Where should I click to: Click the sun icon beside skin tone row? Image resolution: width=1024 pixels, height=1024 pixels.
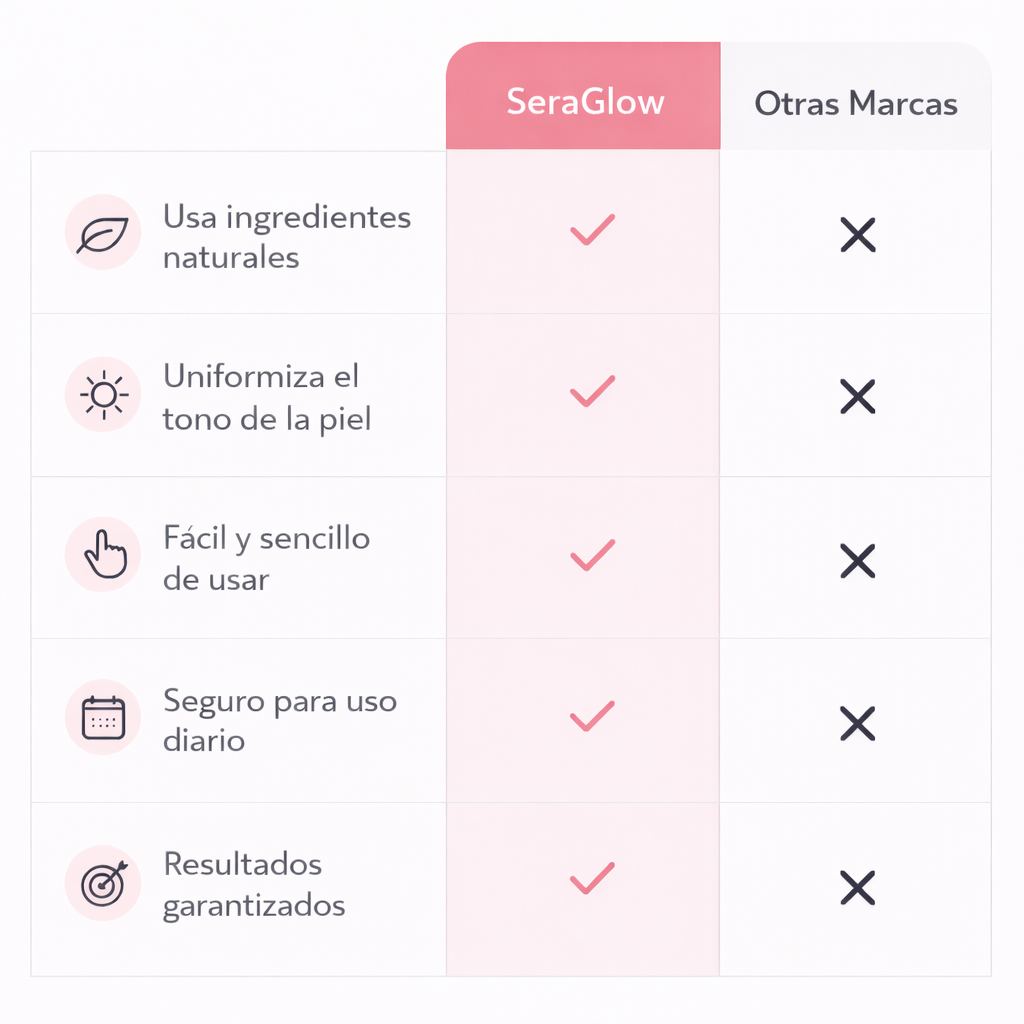(x=103, y=395)
